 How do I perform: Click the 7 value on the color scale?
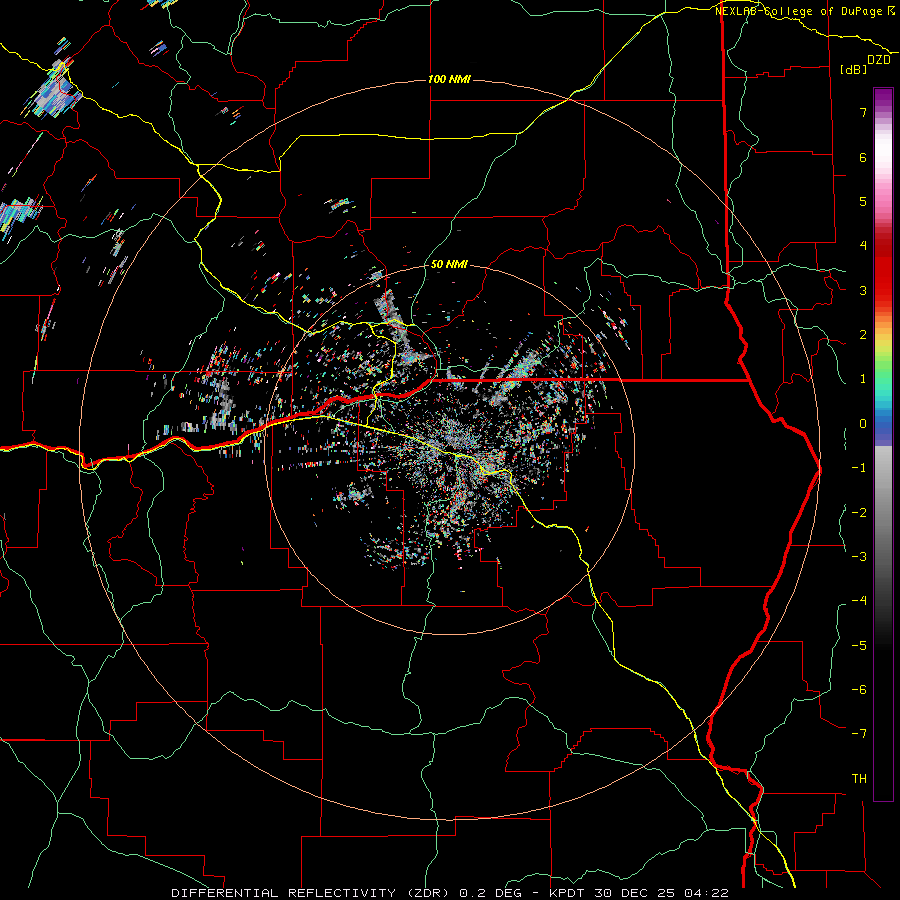(863, 112)
